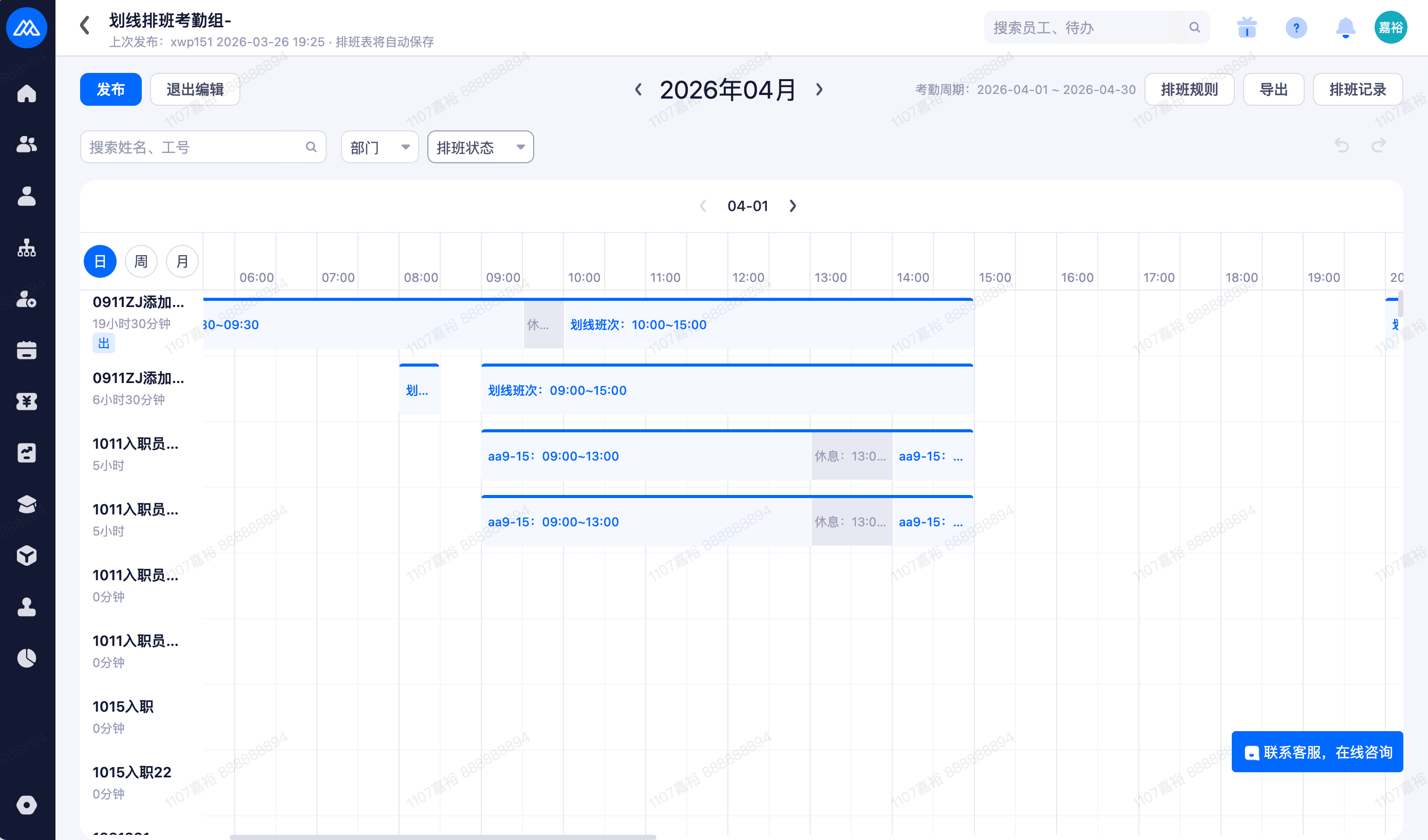This screenshot has width=1428, height=840.
Task: Go to next day after 04-01
Action: [793, 206]
